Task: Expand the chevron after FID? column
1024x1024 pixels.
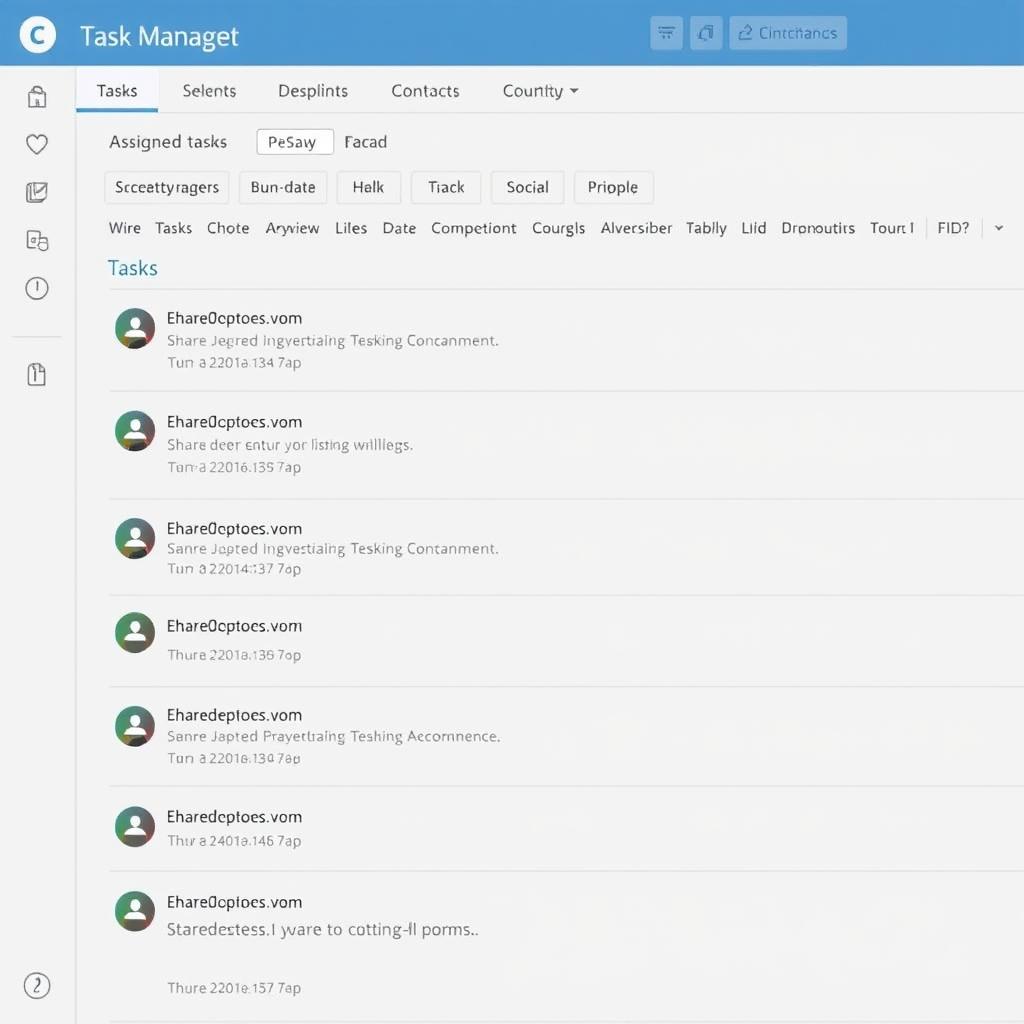Action: click(x=999, y=228)
